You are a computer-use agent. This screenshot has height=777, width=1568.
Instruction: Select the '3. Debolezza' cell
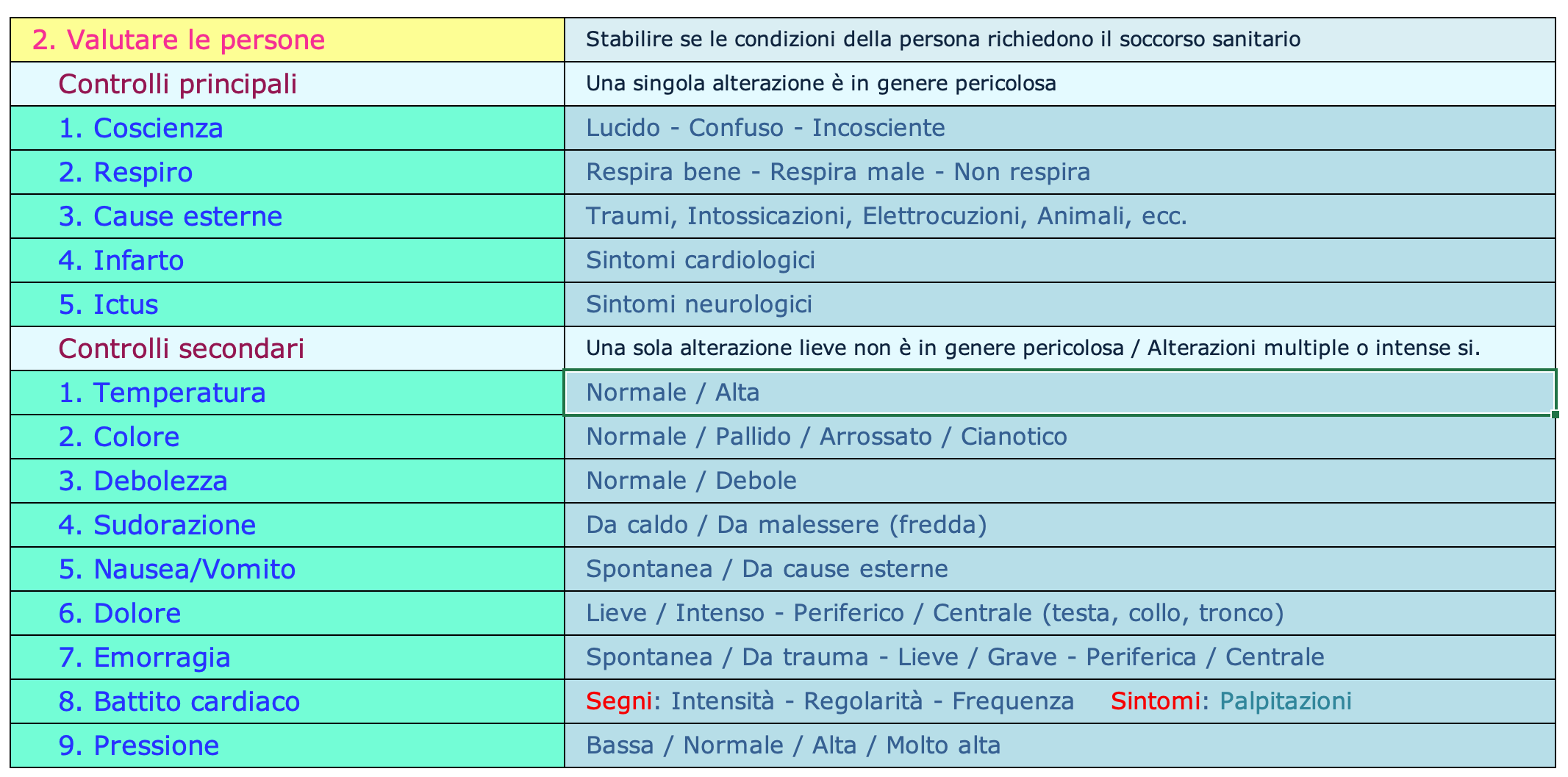(x=287, y=481)
